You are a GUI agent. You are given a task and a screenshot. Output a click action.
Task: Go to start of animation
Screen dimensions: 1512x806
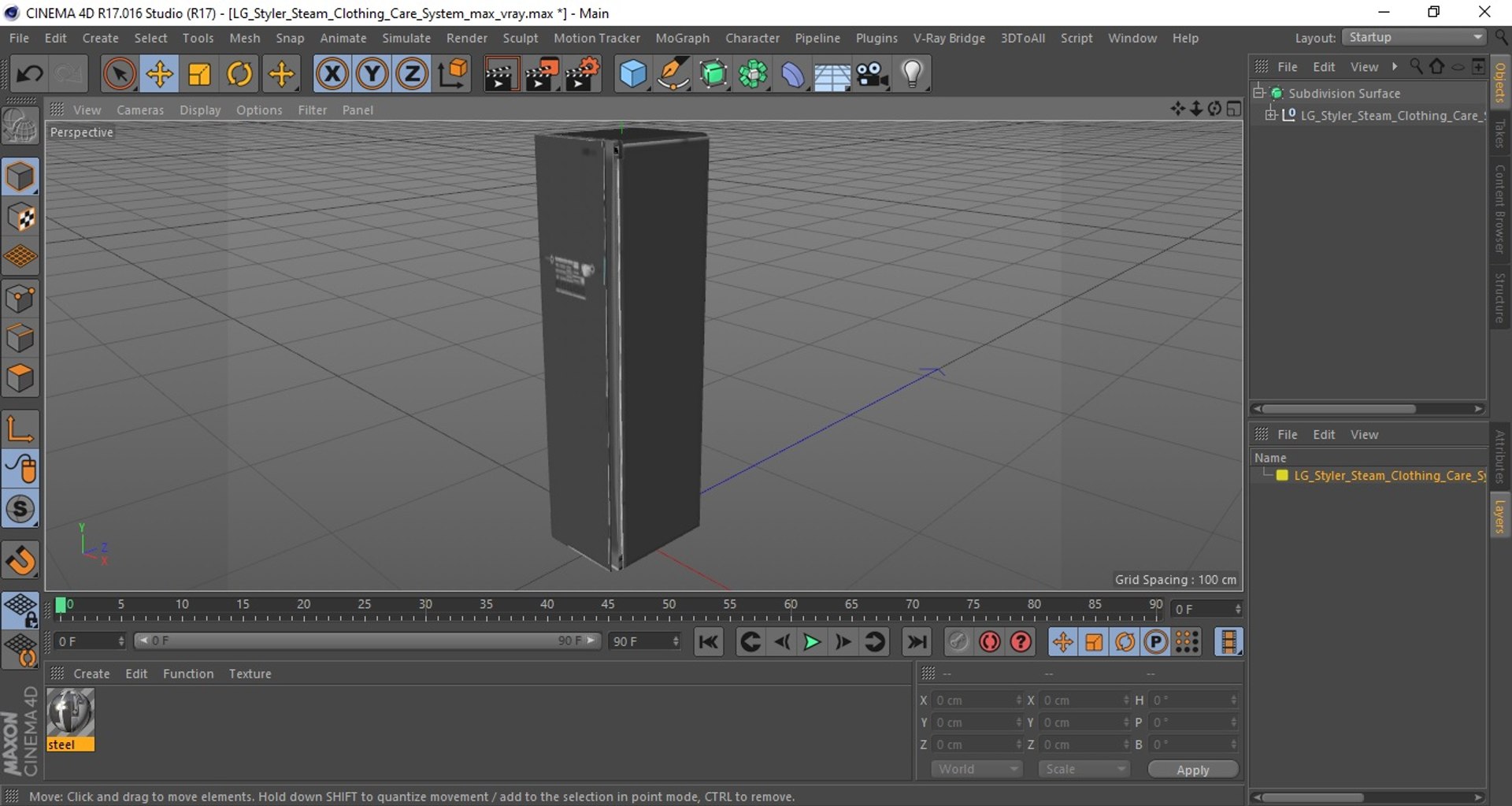click(709, 642)
